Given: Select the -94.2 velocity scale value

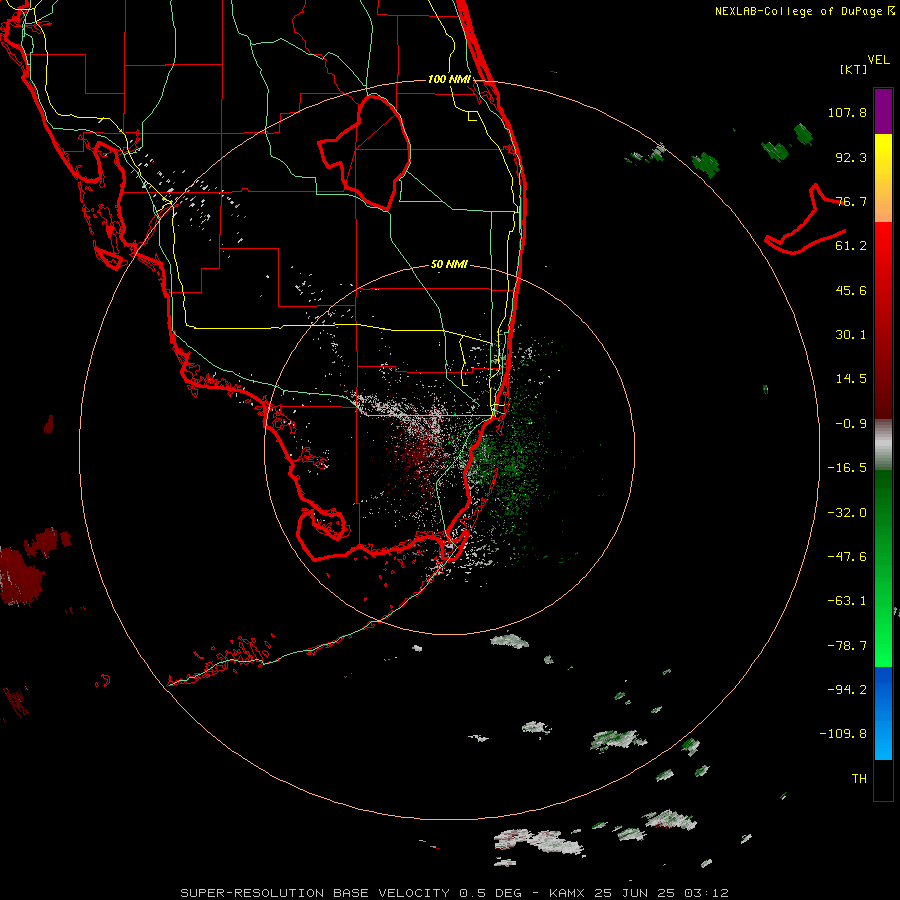Looking at the screenshot, I should (x=847, y=689).
